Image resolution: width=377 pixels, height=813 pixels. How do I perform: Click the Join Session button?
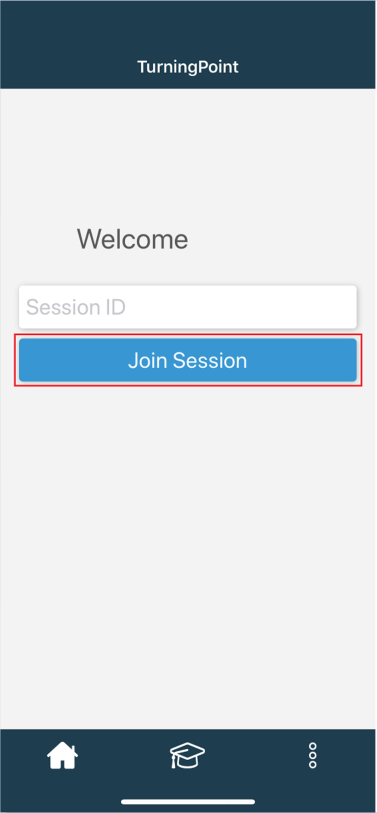coord(188,360)
